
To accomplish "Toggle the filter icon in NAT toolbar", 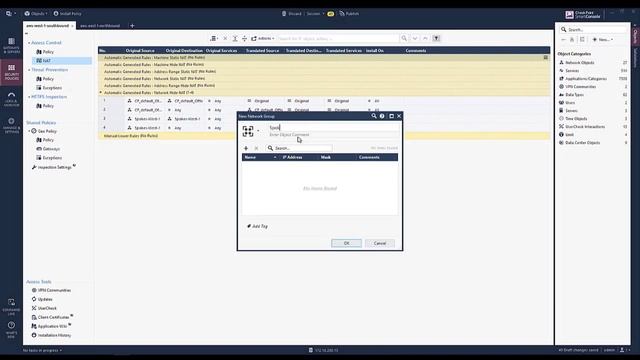I will click(436, 38).
